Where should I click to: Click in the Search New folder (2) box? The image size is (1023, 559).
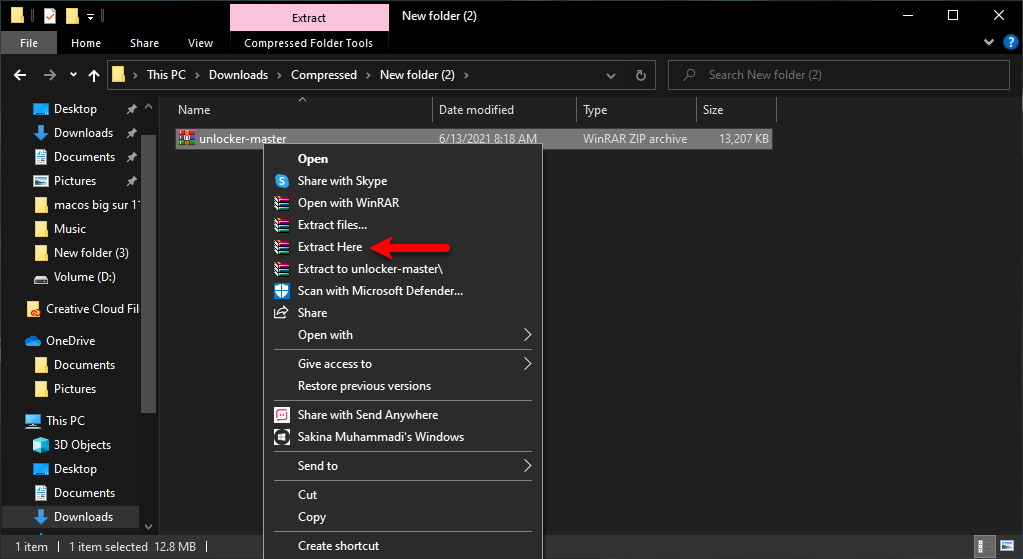click(838, 75)
